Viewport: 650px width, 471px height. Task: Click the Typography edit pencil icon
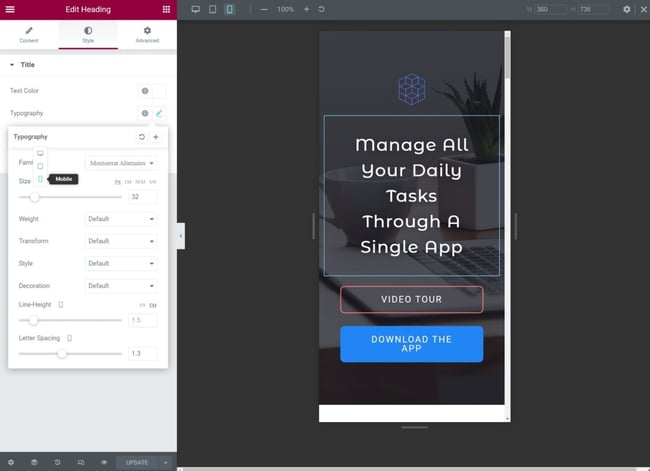pyautogui.click(x=158, y=114)
